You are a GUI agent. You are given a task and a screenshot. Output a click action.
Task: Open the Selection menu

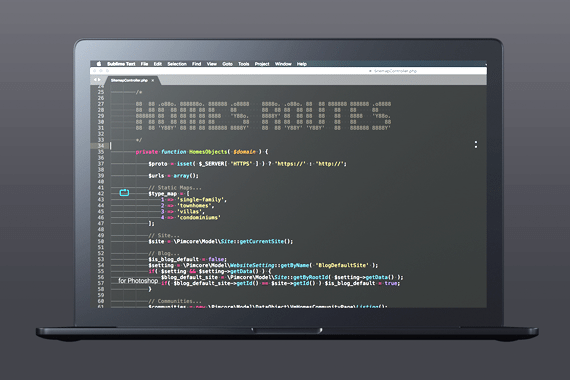tap(177, 64)
